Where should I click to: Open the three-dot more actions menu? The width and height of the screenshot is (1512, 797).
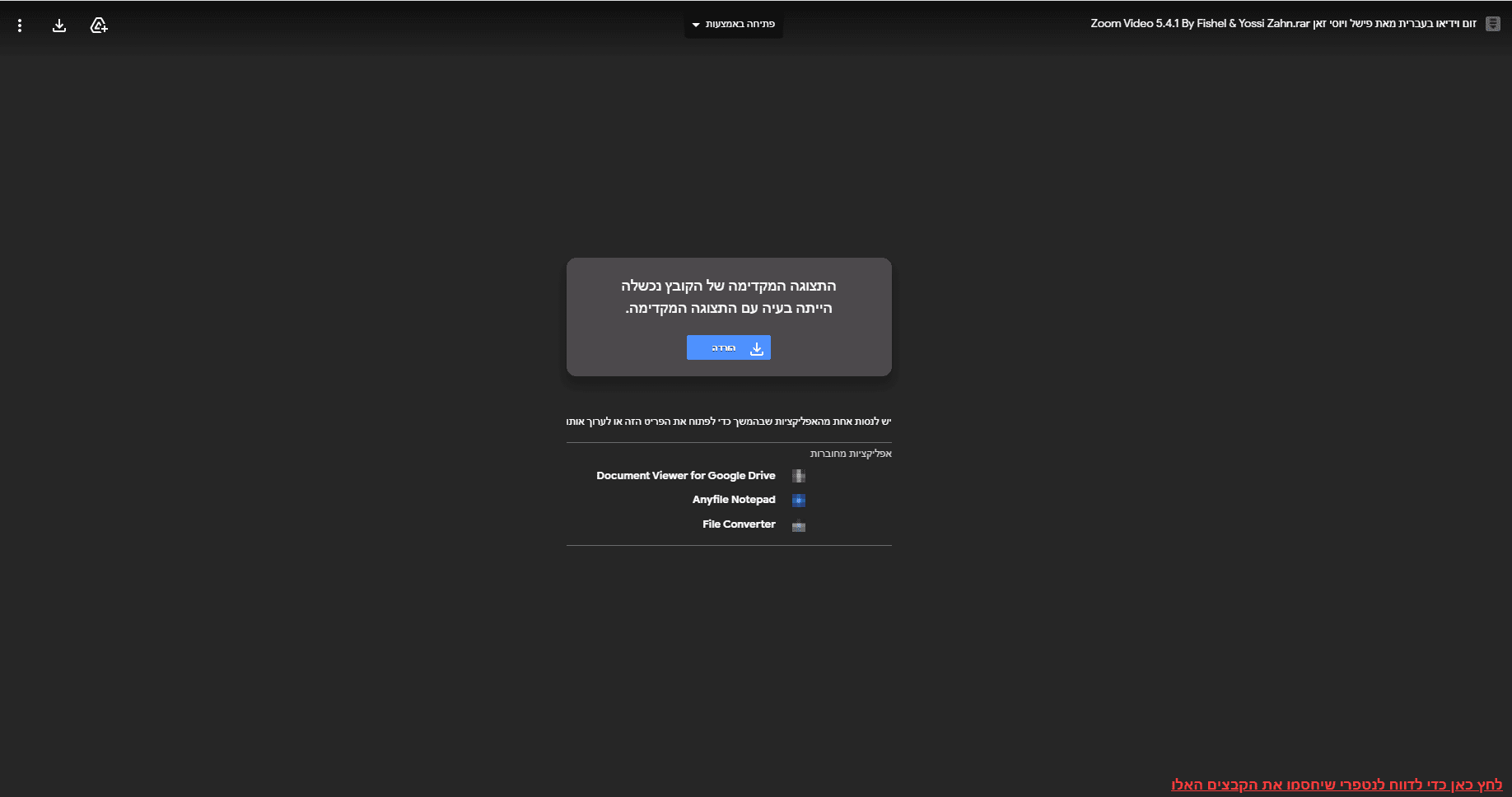pos(20,26)
